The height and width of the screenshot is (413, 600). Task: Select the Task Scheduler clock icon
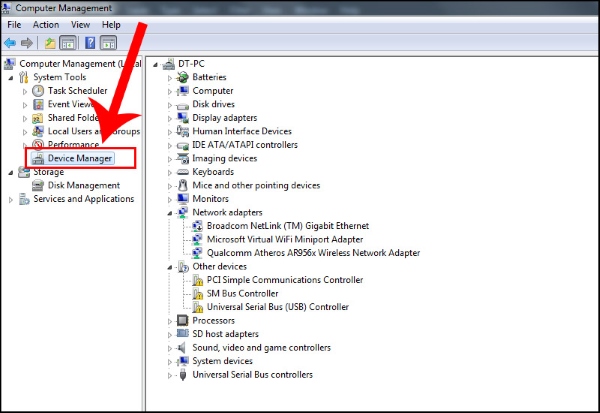pyautogui.click(x=38, y=91)
